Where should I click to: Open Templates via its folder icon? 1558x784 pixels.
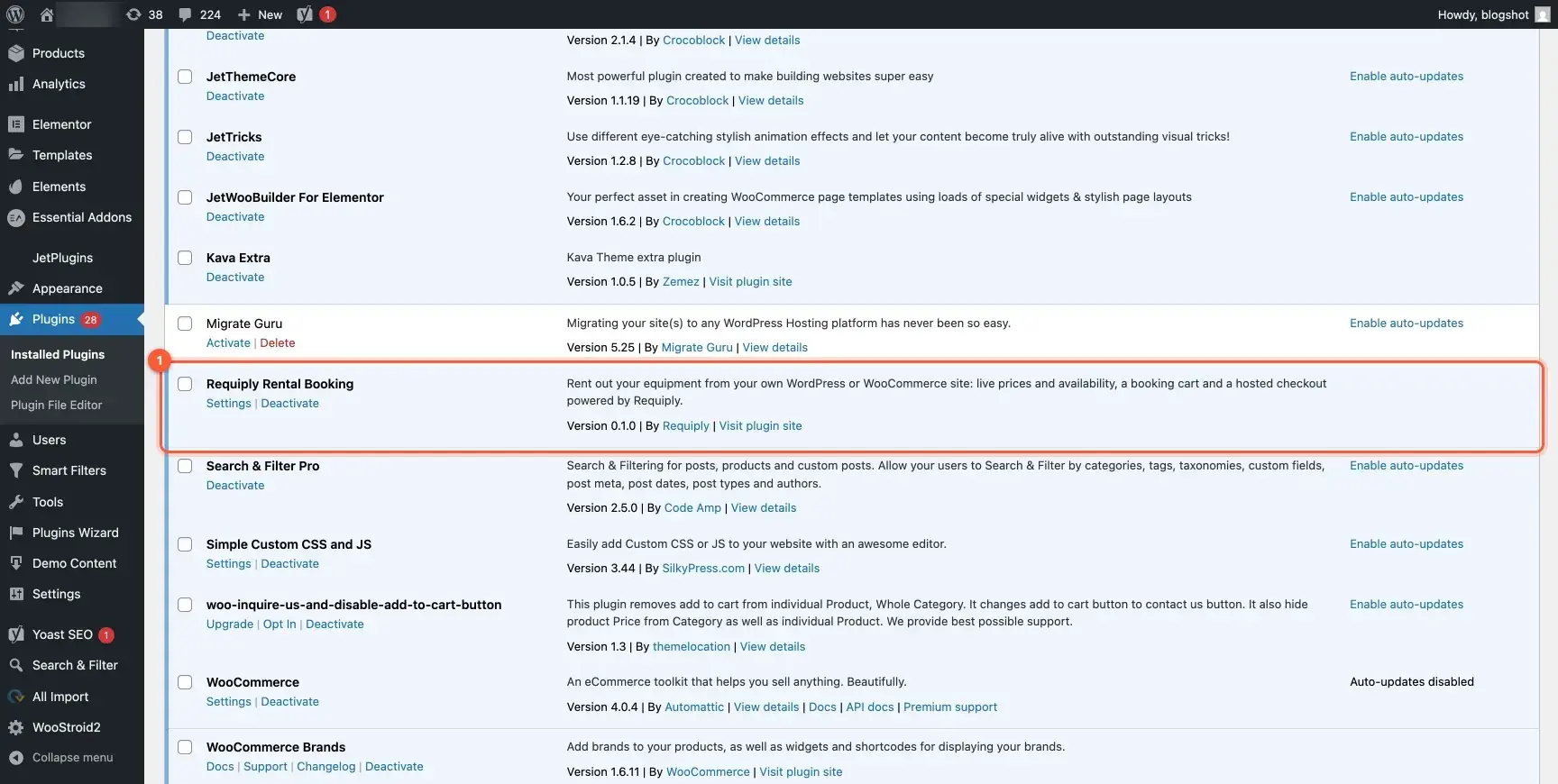pyautogui.click(x=16, y=155)
